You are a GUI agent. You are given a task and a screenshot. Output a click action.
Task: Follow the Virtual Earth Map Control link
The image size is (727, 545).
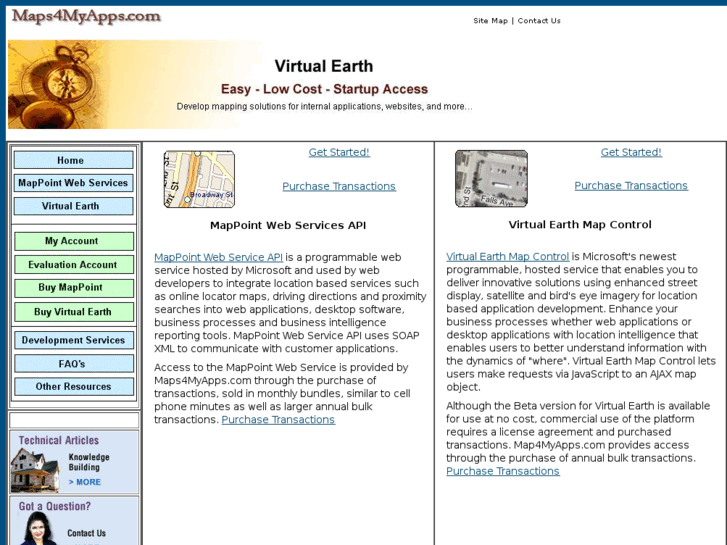[x=507, y=256]
